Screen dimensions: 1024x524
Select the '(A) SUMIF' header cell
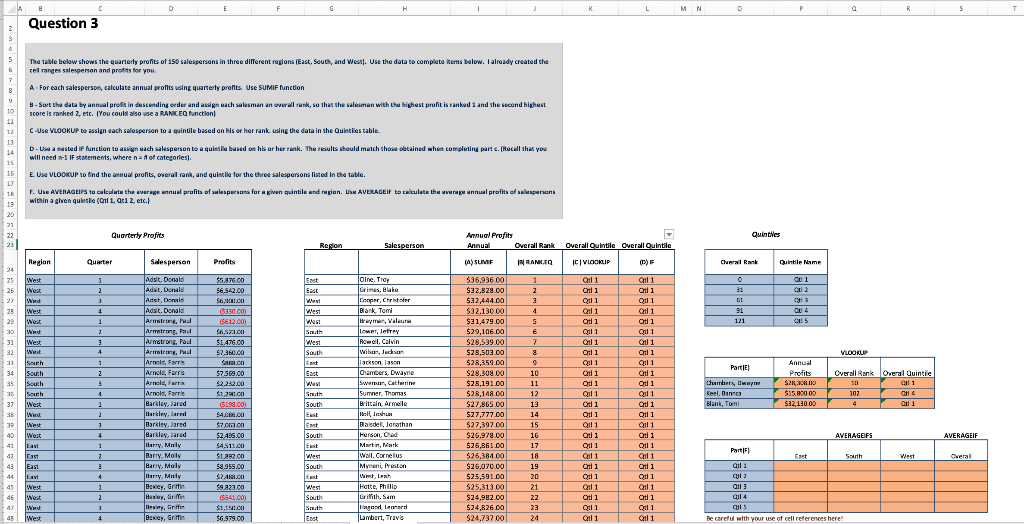click(479, 262)
